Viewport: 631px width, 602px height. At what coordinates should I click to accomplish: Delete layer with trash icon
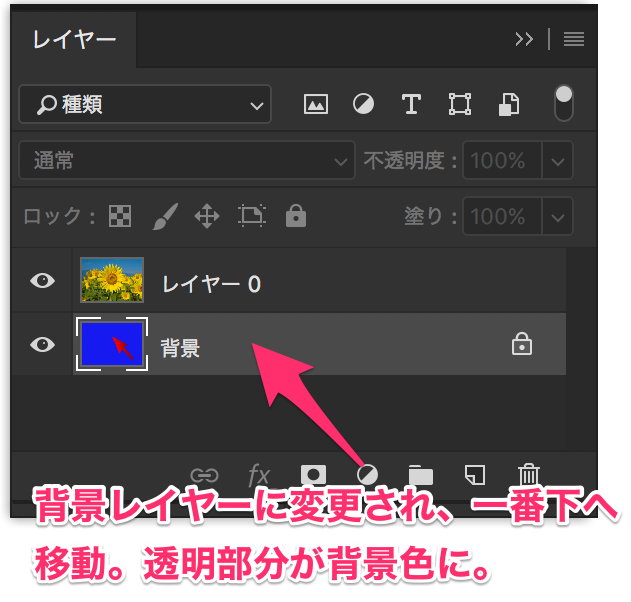[x=528, y=474]
